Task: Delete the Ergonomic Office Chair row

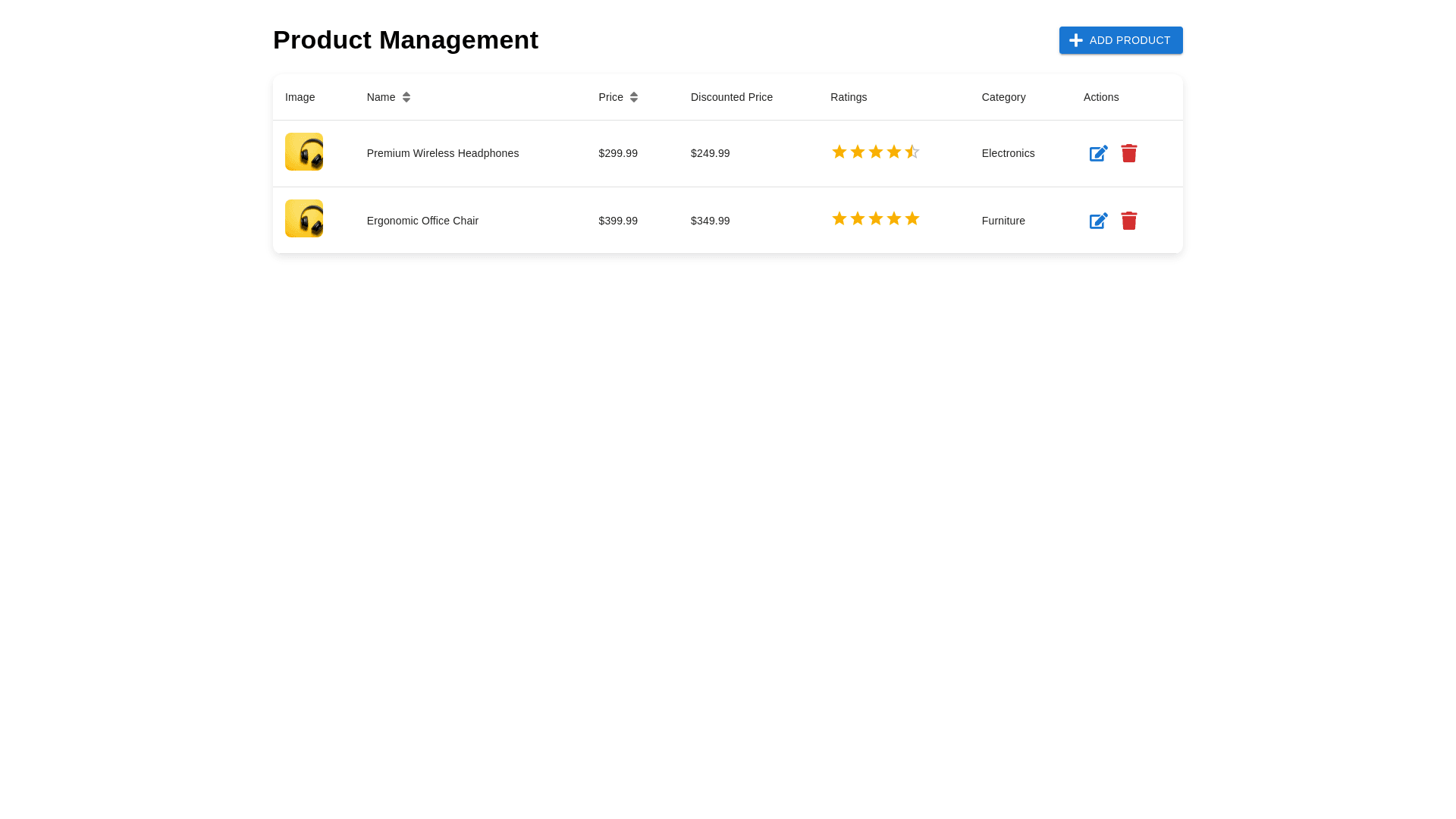Action: tap(1128, 221)
